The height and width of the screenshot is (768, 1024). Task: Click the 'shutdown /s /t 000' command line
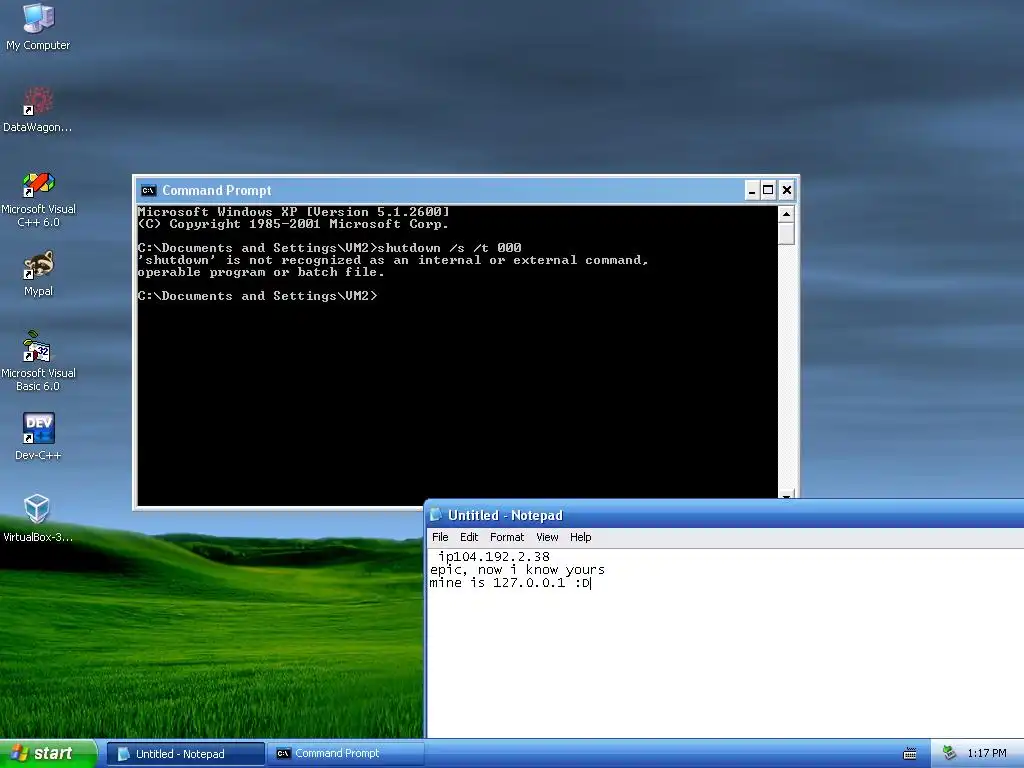pos(449,248)
